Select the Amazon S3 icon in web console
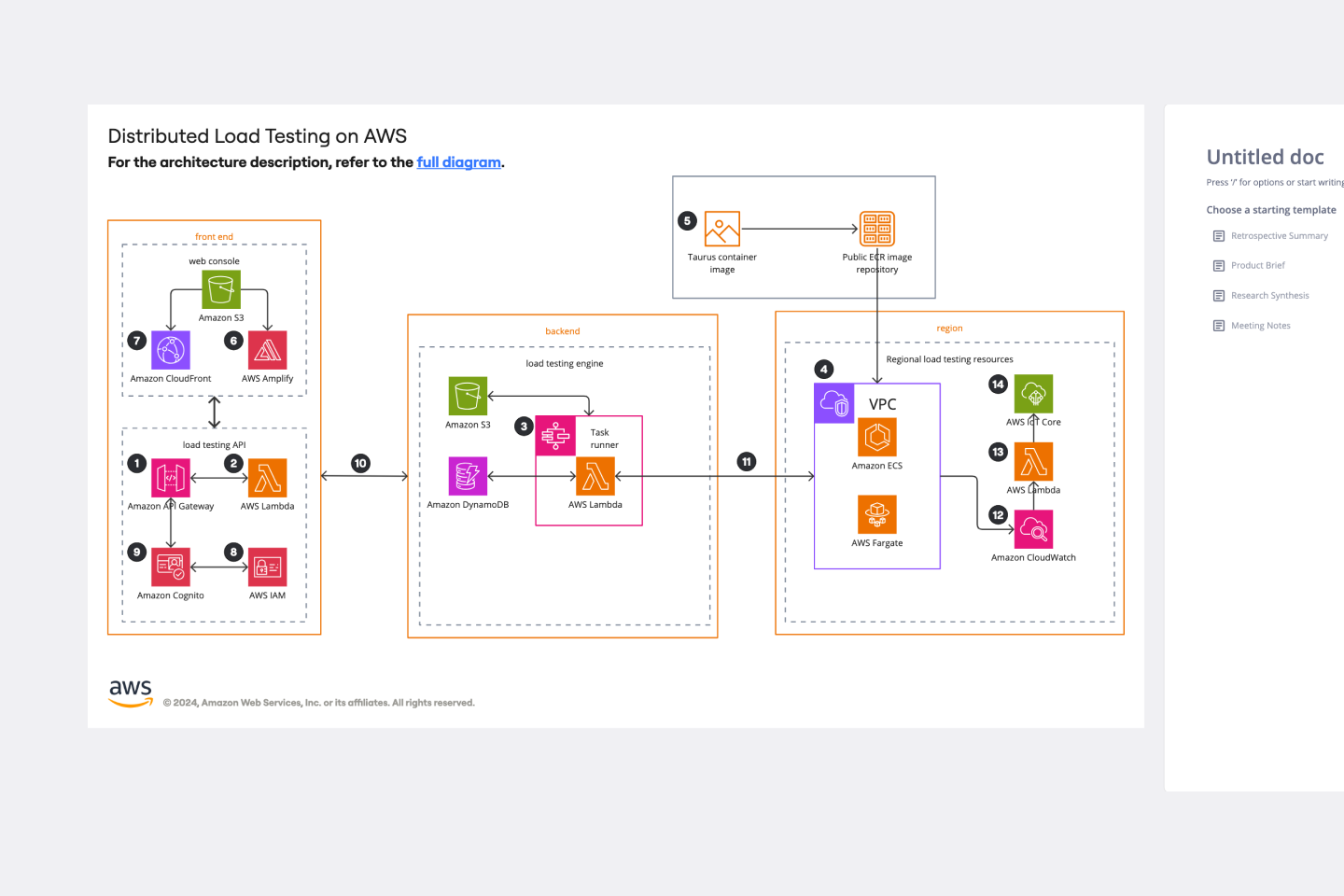The image size is (1344, 896). point(220,289)
